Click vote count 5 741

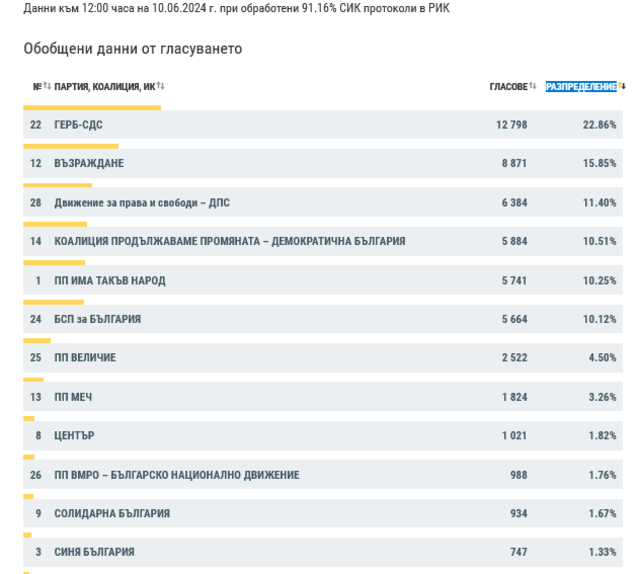click(514, 280)
